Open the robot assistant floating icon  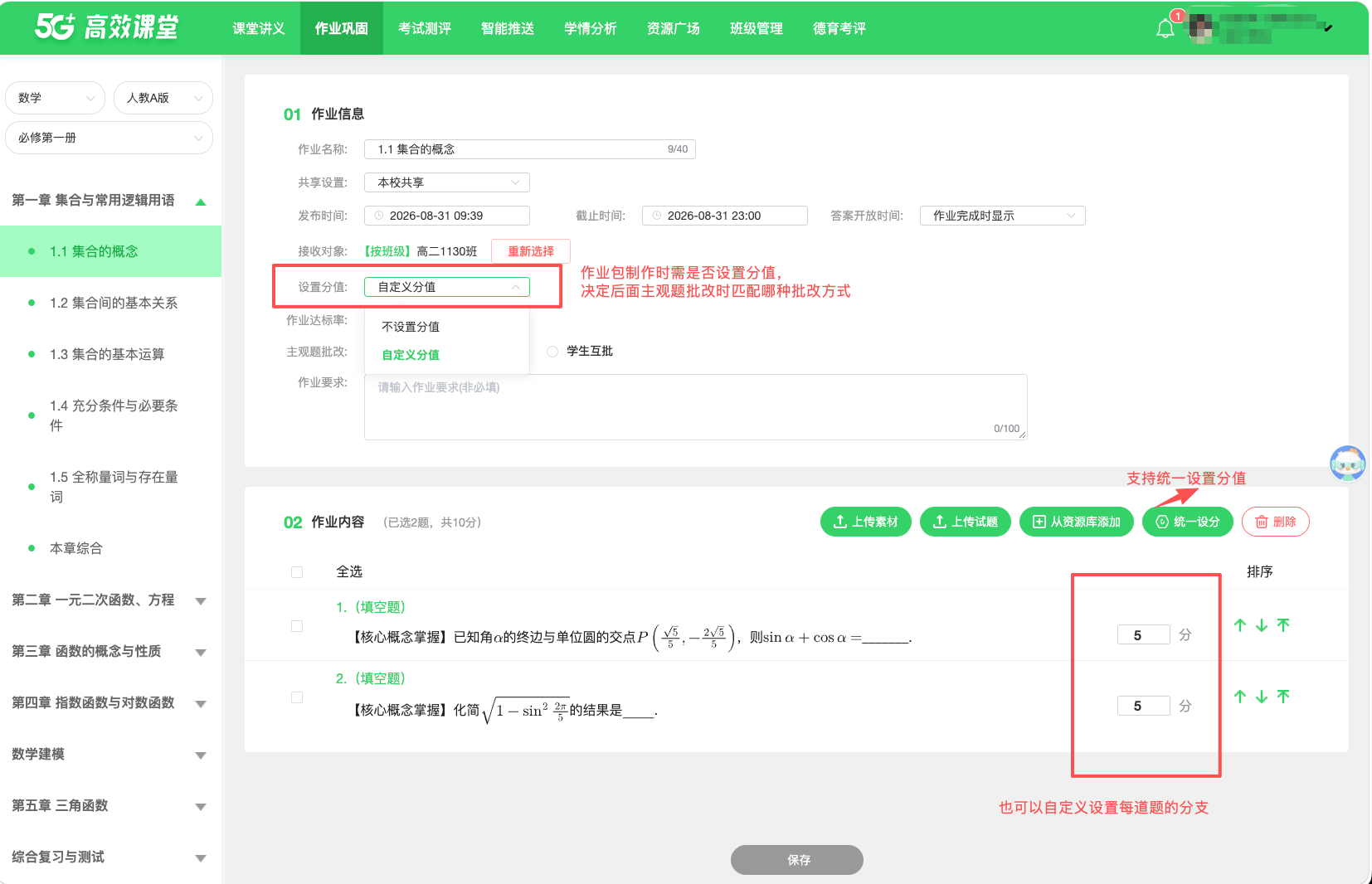pyautogui.click(x=1347, y=464)
